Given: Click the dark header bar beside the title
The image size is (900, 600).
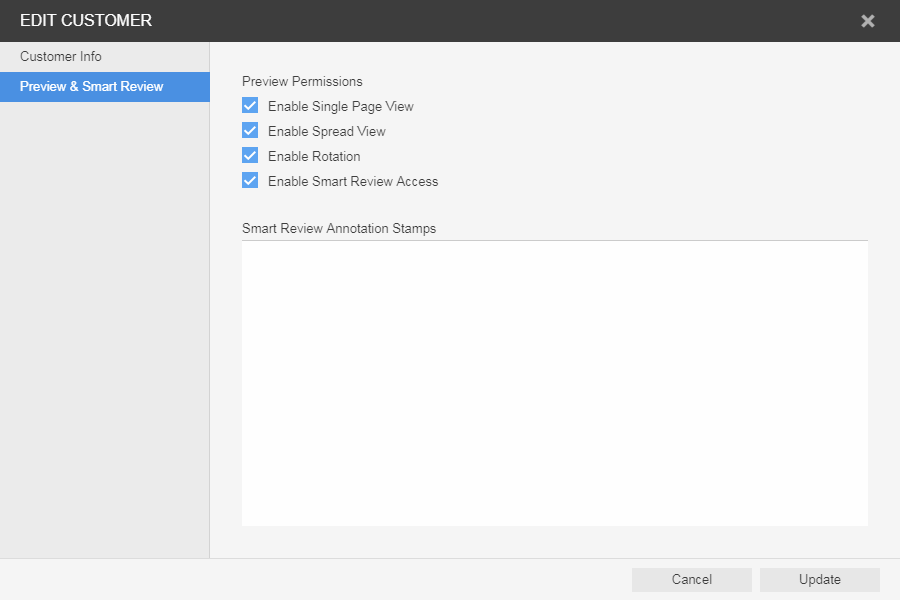Looking at the screenshot, I should tap(500, 21).
